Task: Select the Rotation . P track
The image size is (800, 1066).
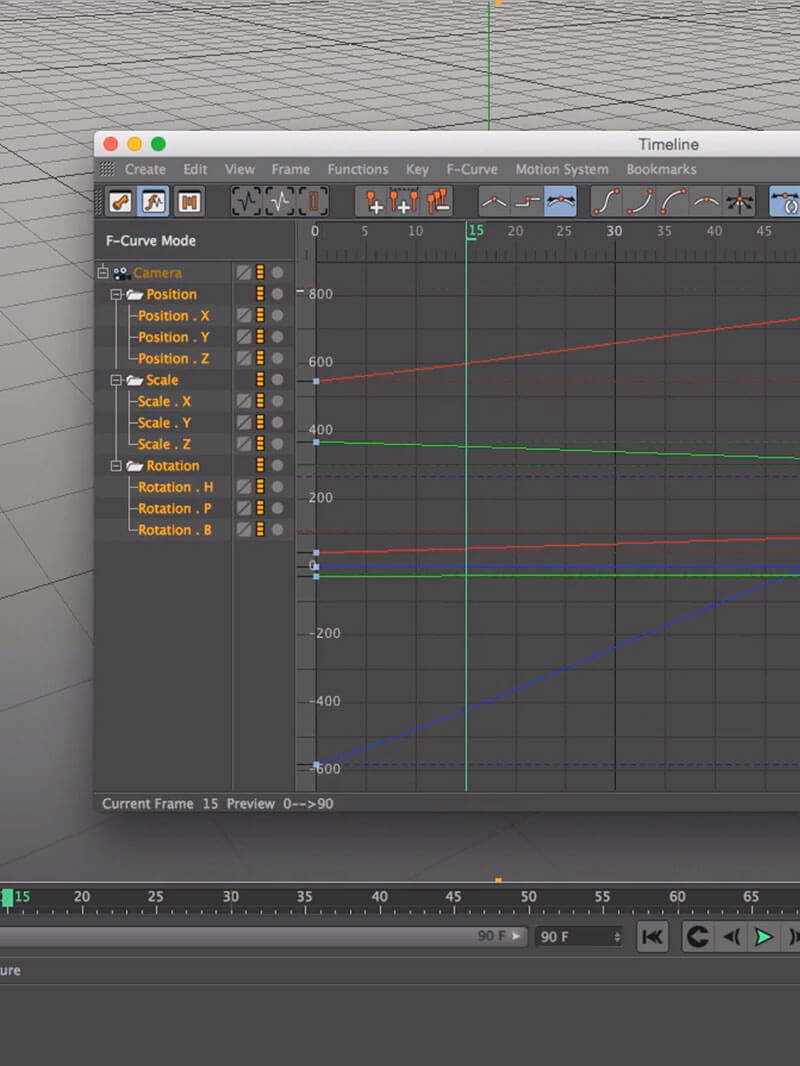Action: click(175, 509)
